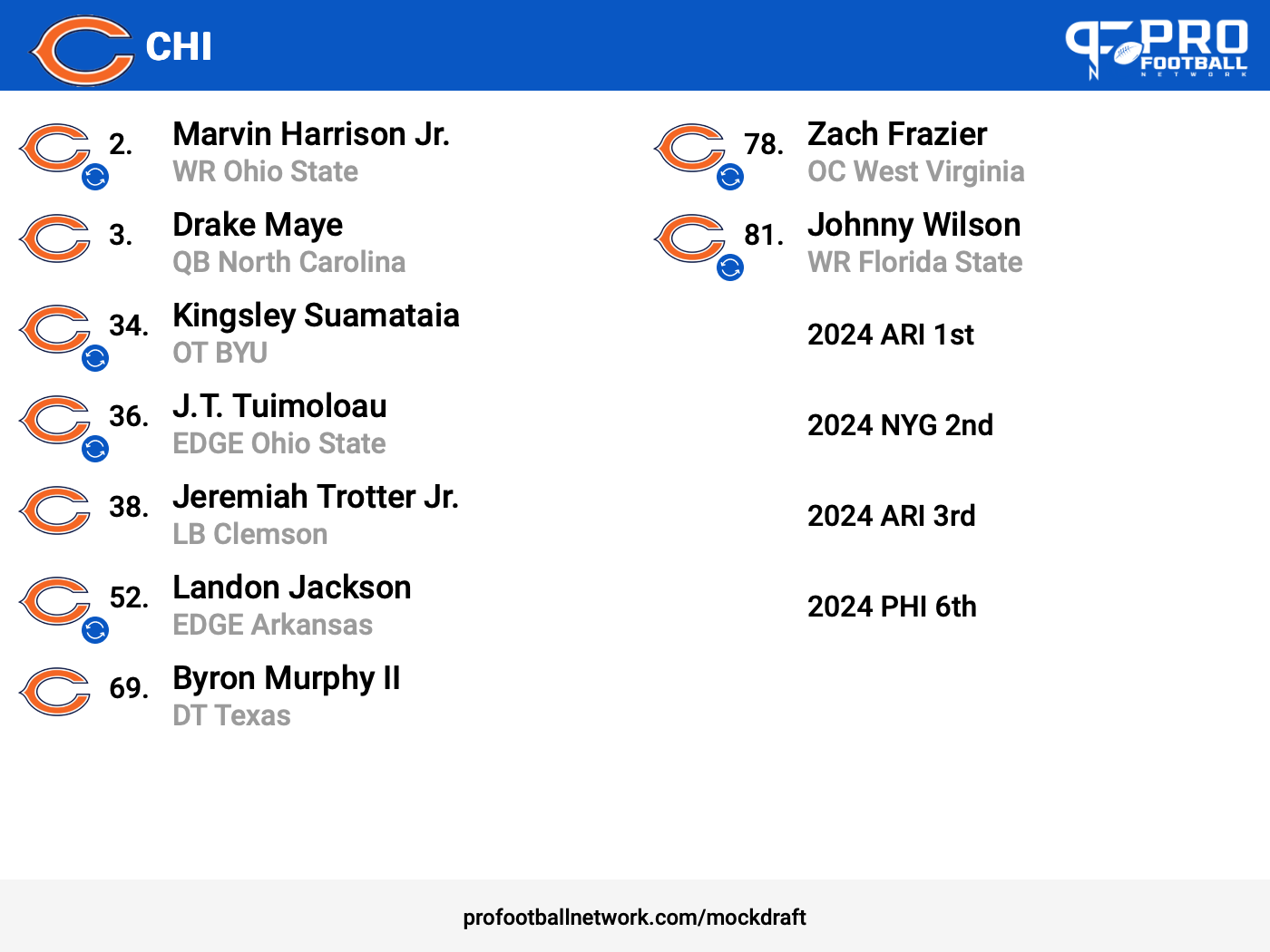Click trade icon next to pick 2
The height and width of the screenshot is (952, 1270).
(x=95, y=177)
